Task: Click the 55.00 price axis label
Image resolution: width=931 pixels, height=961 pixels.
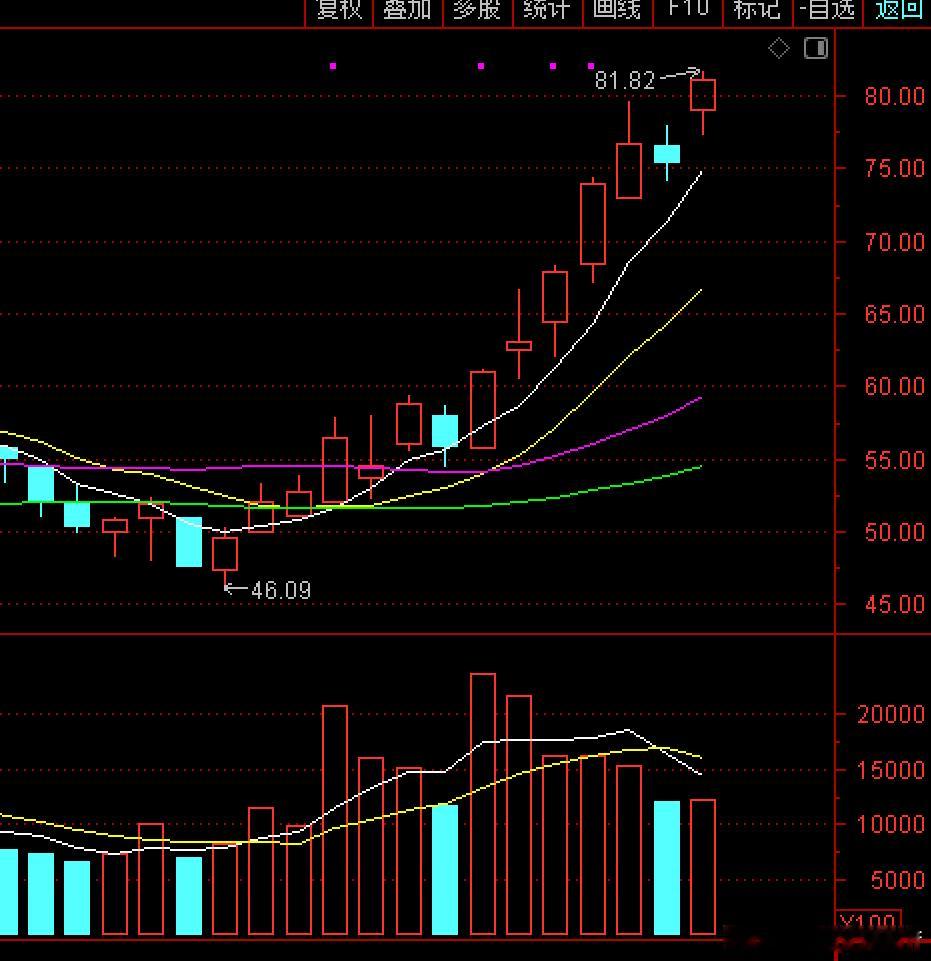Action: (894, 460)
